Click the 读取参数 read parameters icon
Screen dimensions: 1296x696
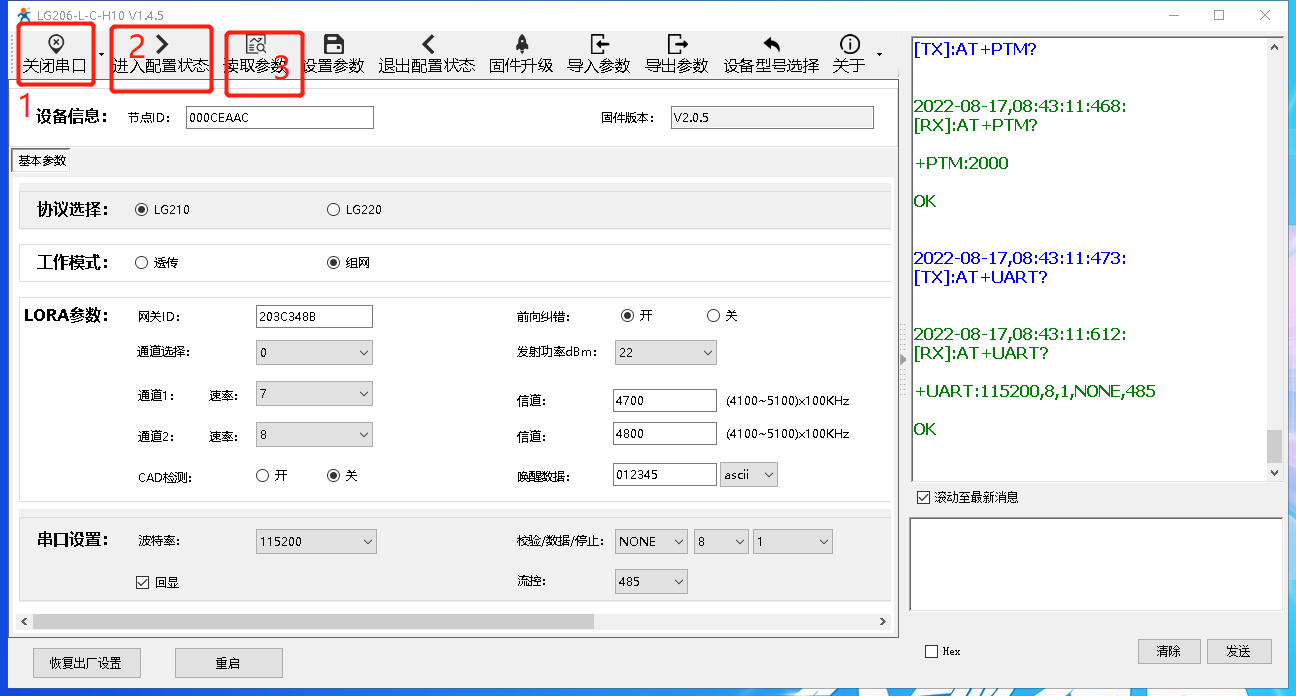255,46
